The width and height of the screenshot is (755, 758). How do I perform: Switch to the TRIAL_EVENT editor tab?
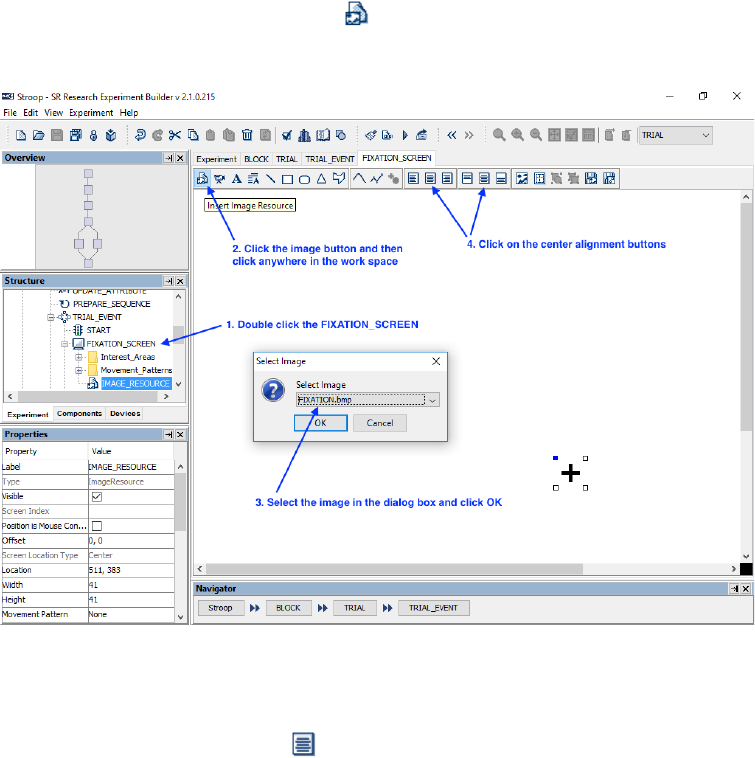click(330, 159)
